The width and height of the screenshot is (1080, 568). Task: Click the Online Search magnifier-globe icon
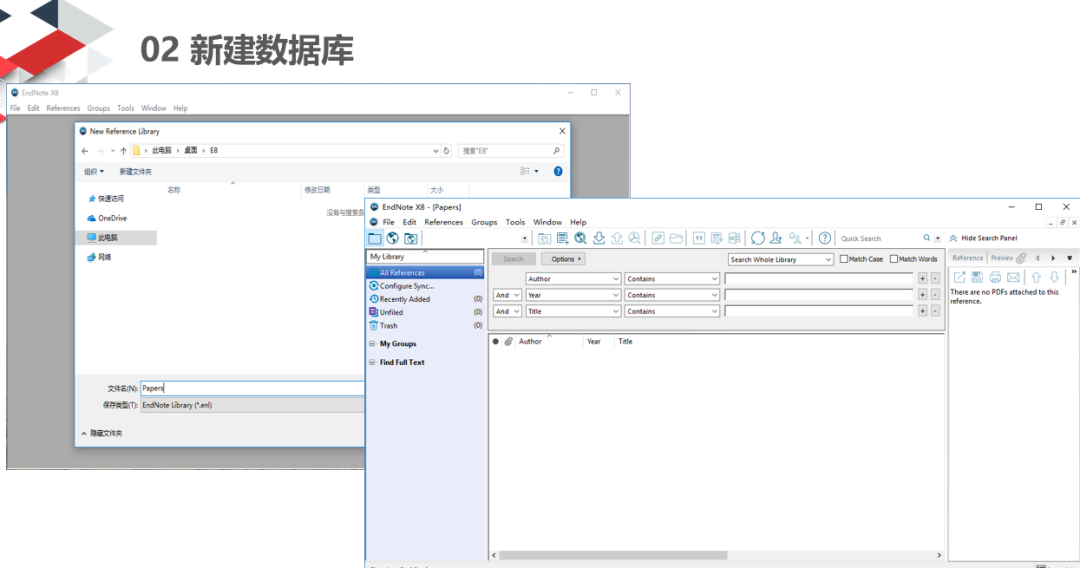(581, 238)
